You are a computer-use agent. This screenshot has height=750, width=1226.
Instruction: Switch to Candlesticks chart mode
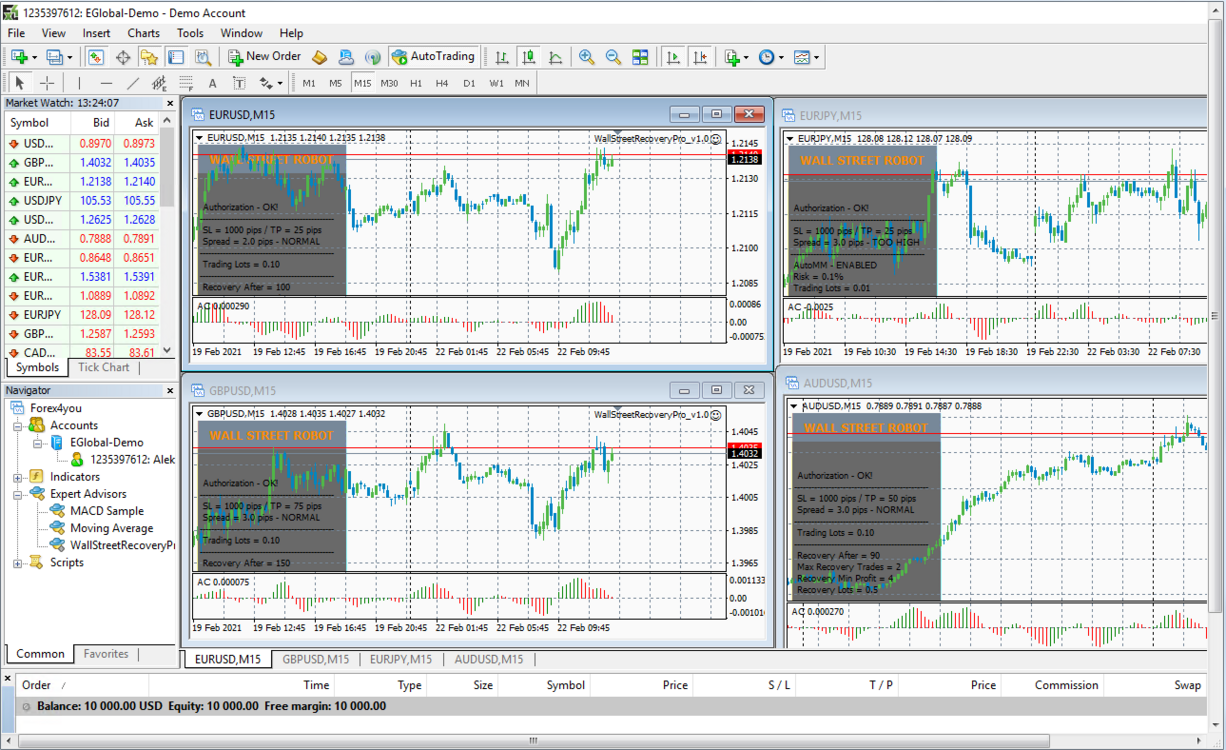529,57
